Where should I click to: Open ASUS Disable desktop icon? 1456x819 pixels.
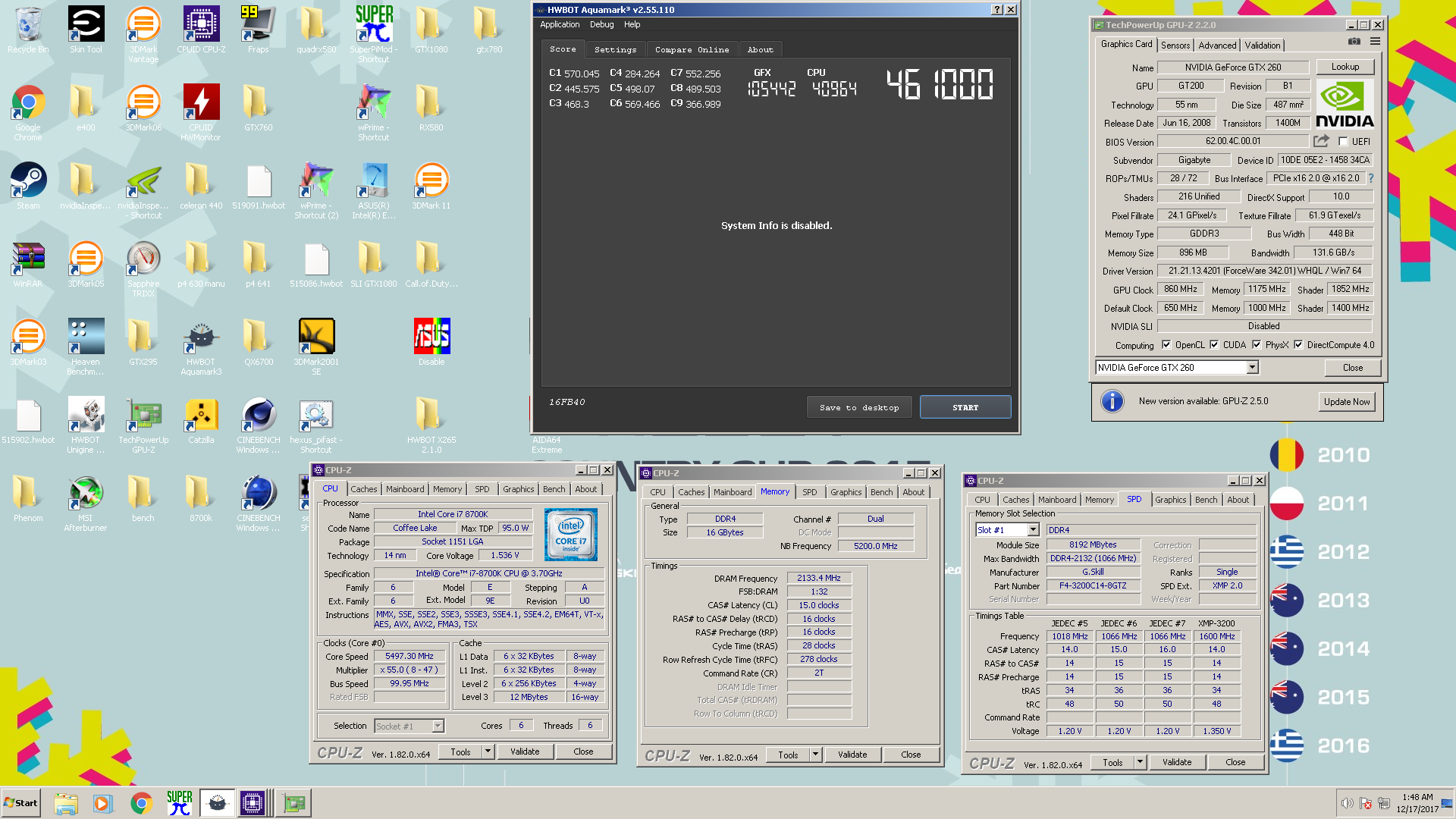431,341
